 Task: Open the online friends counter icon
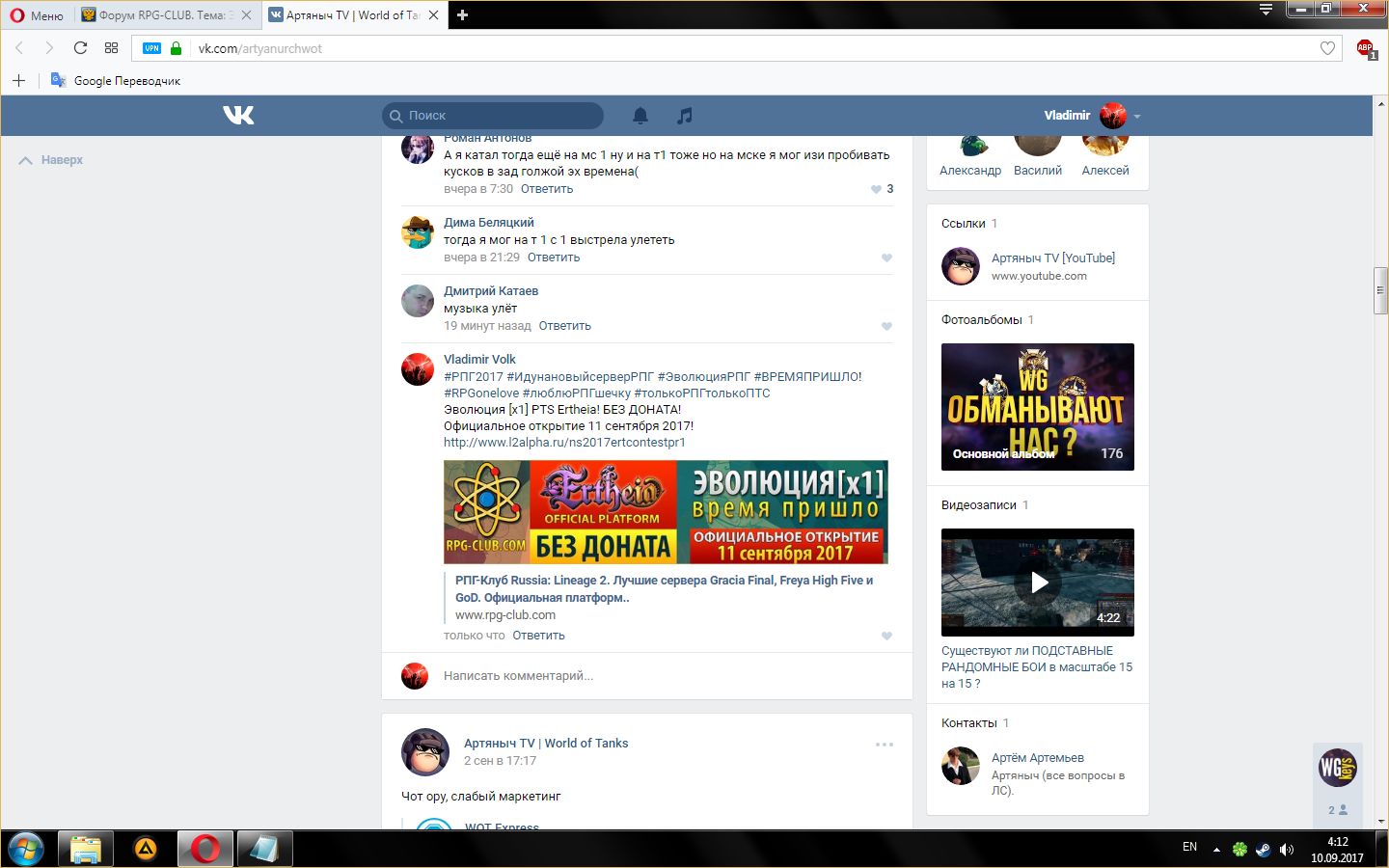[x=1338, y=810]
